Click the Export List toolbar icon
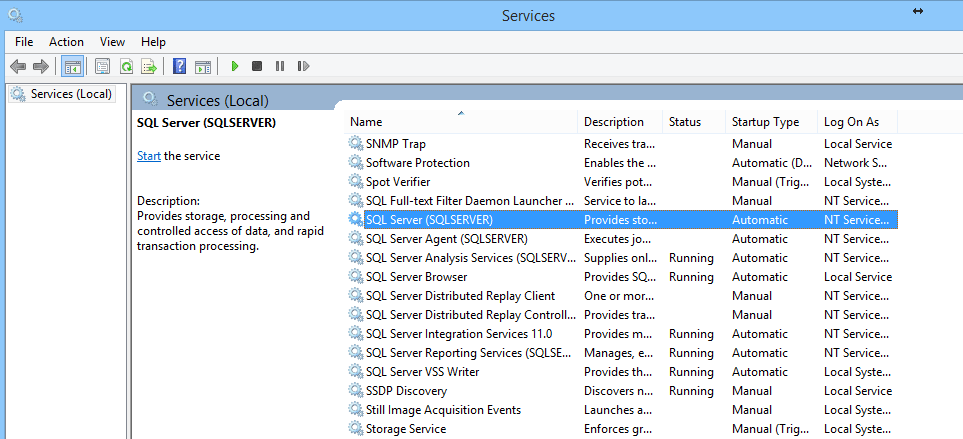Image resolution: width=963 pixels, height=439 pixels. point(149,66)
